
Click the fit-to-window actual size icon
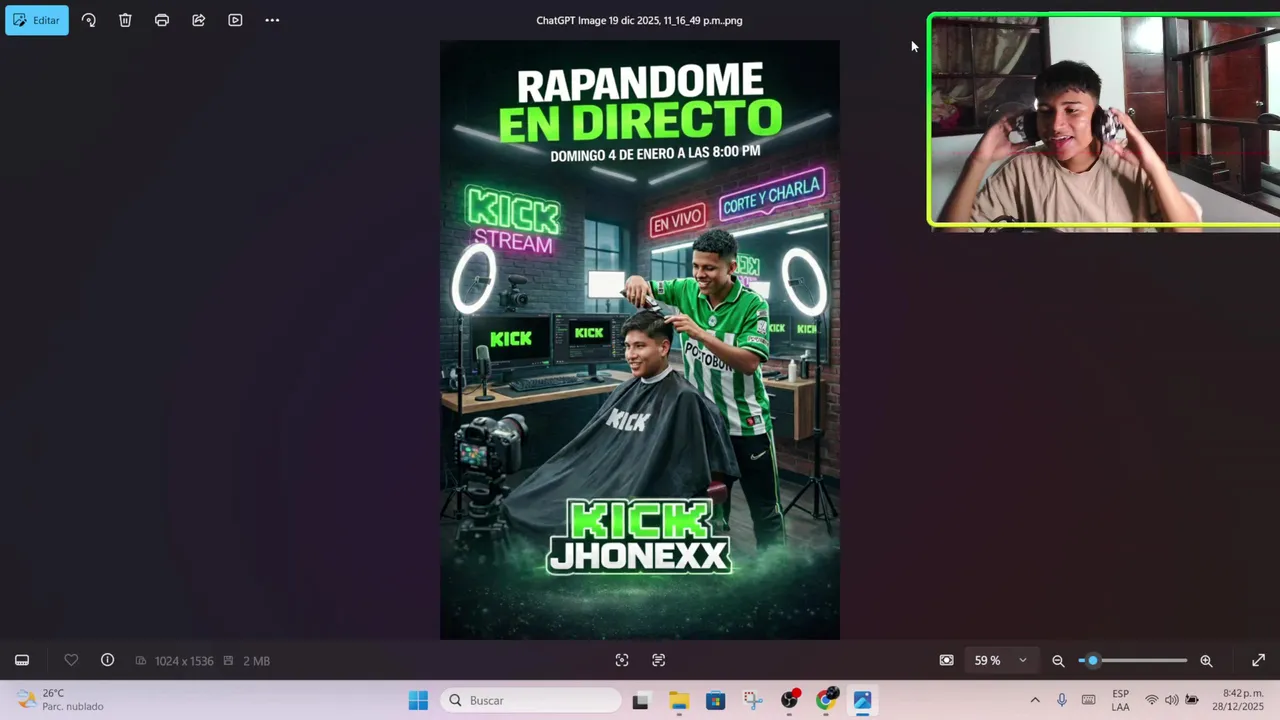click(946, 660)
